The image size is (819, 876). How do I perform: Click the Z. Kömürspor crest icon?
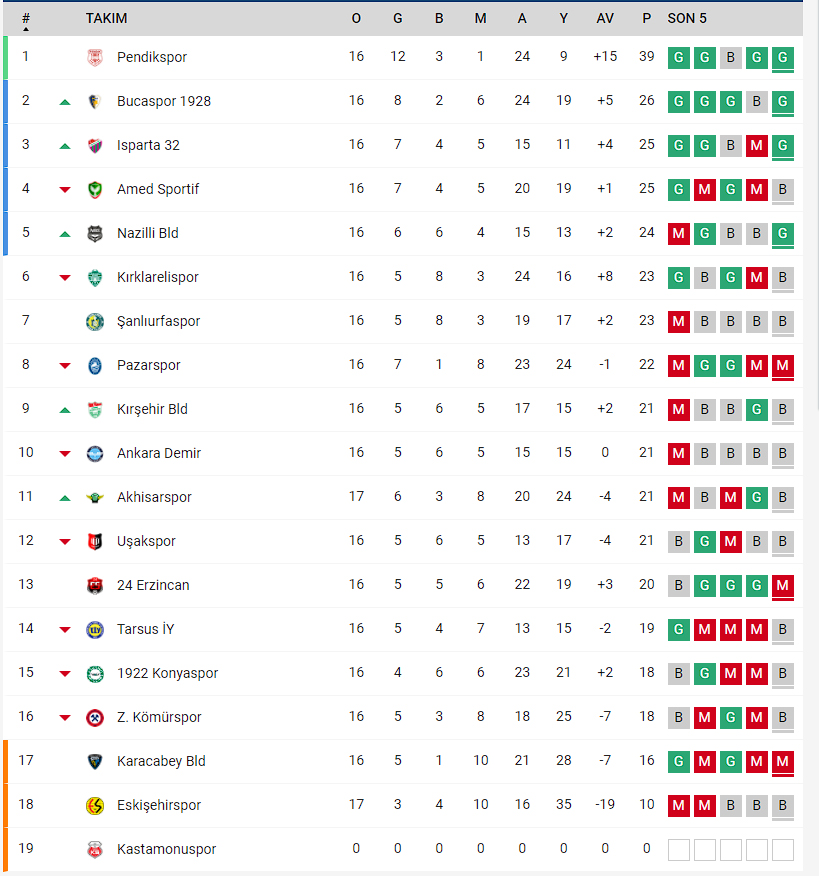(x=95, y=717)
